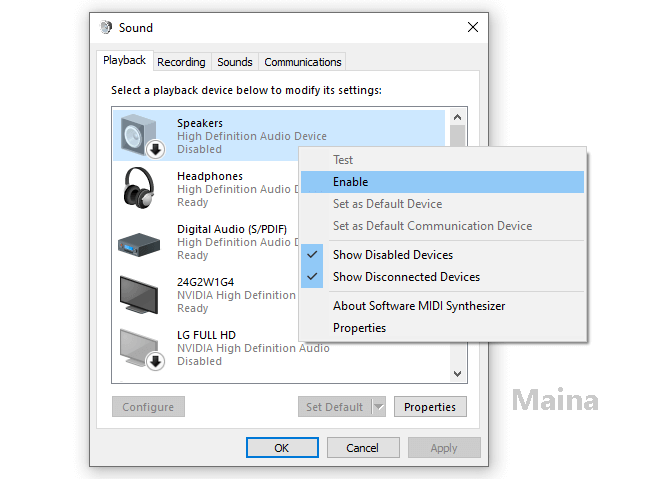
Task: Select Set as Default Device menu entry
Action: click(x=442, y=204)
